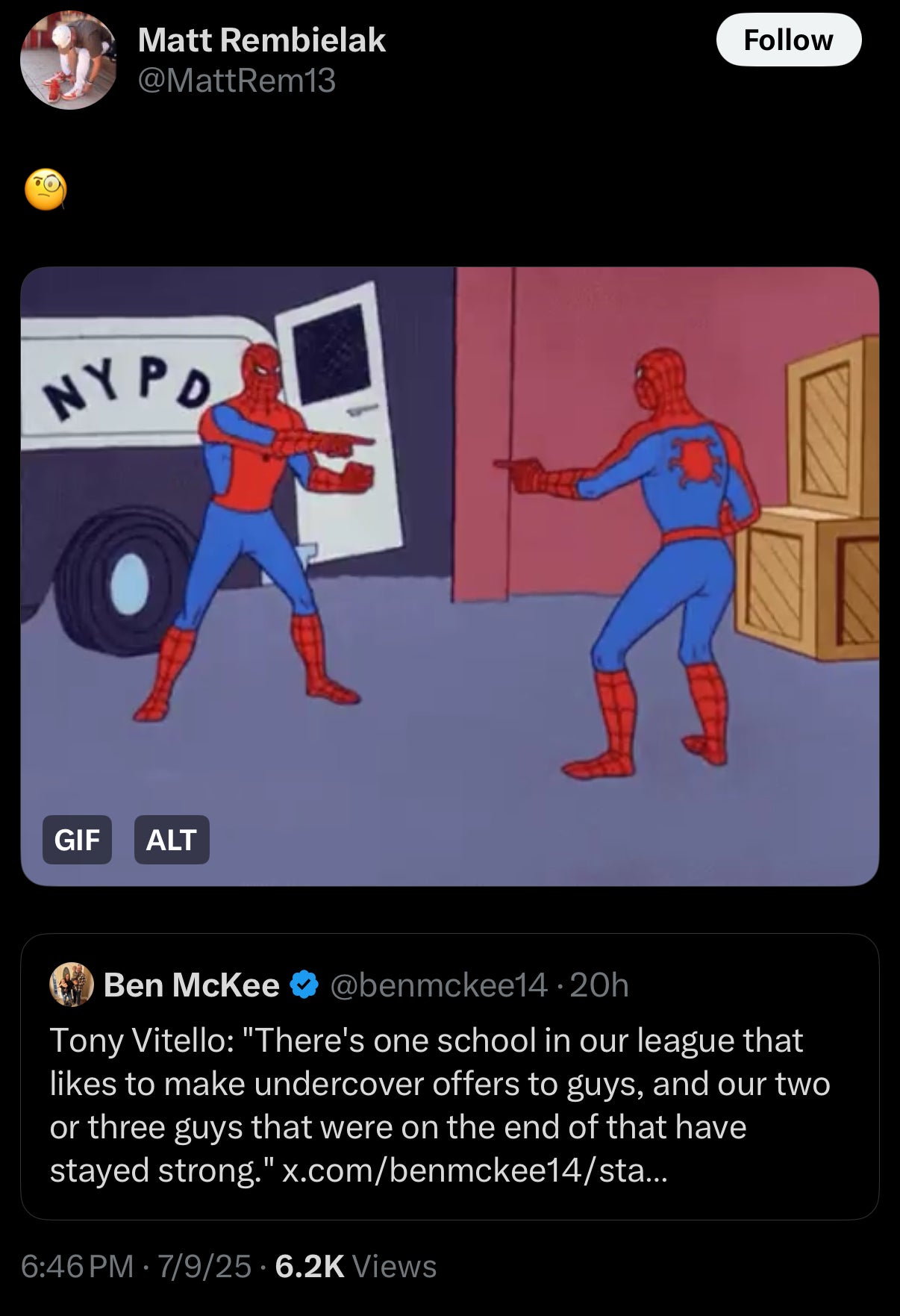Click the verified blue checkmark on Ben McKee
The width and height of the screenshot is (900, 1316).
(x=301, y=984)
